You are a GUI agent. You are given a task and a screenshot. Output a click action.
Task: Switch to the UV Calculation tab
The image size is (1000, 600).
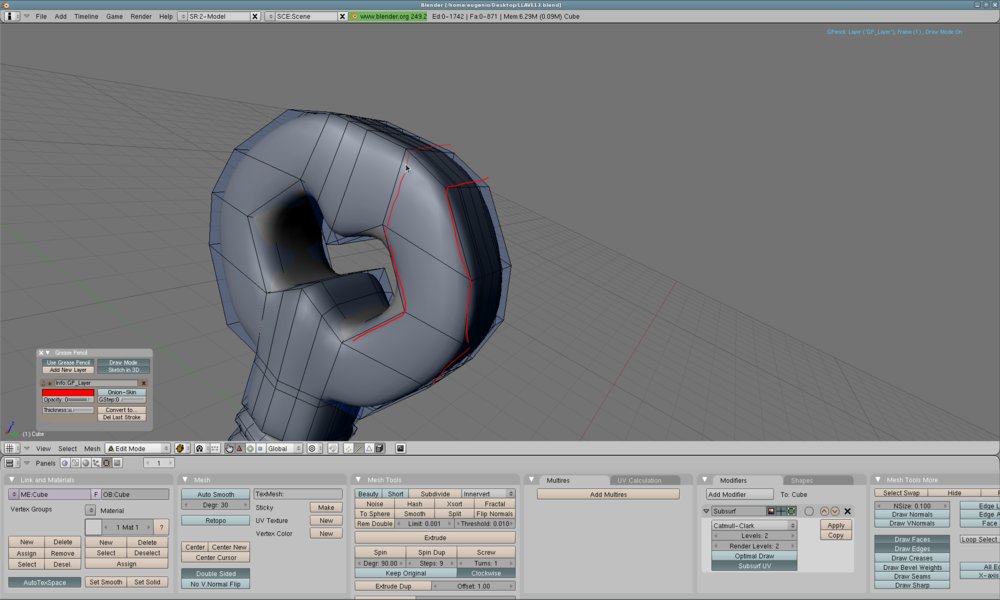(x=638, y=480)
